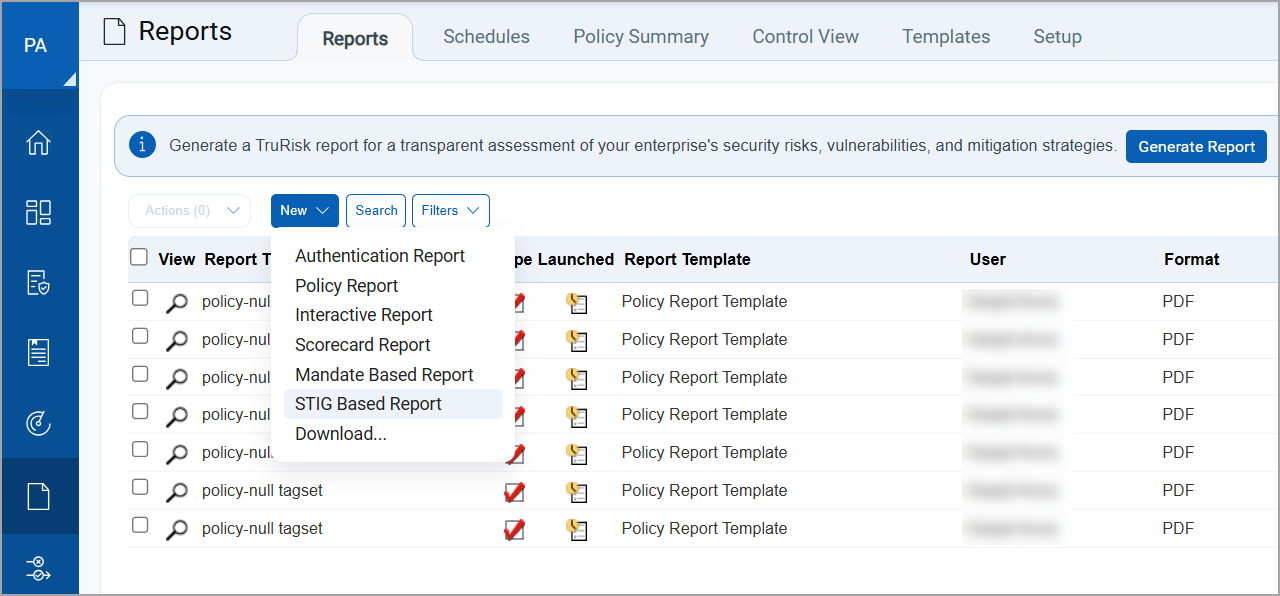Check the fifth report row checkbox

(140, 449)
